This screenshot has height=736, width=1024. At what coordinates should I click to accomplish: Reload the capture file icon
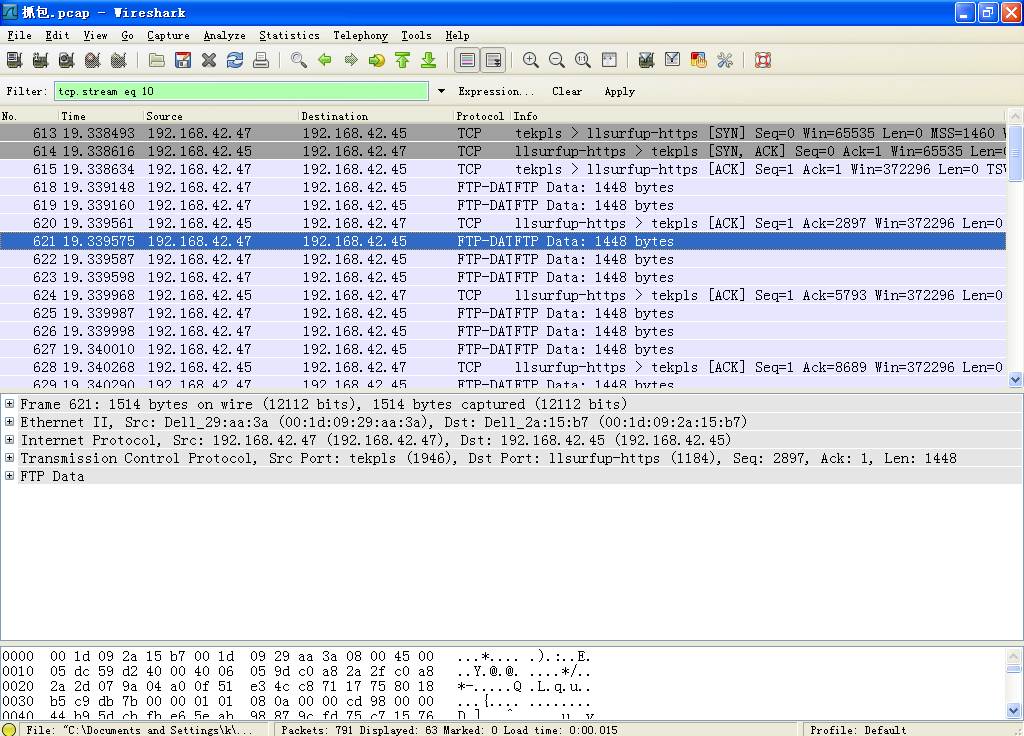click(235, 61)
